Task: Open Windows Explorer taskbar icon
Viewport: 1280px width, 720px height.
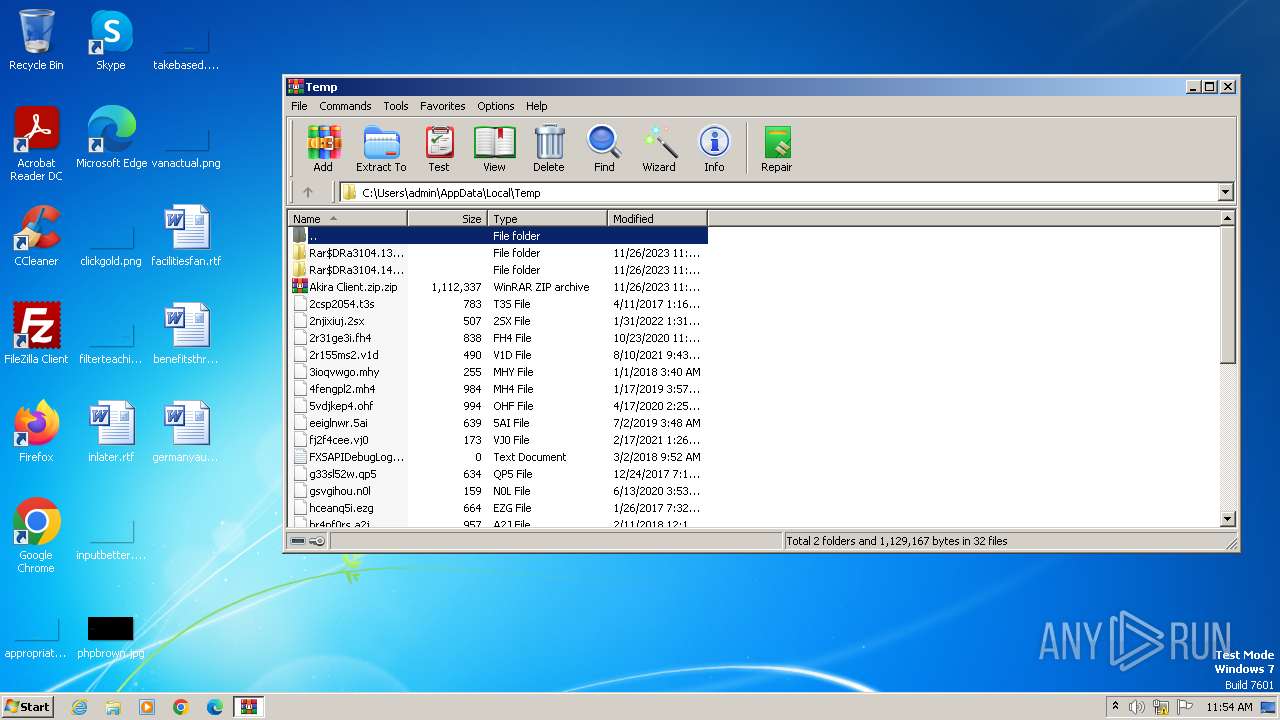Action: (113, 707)
